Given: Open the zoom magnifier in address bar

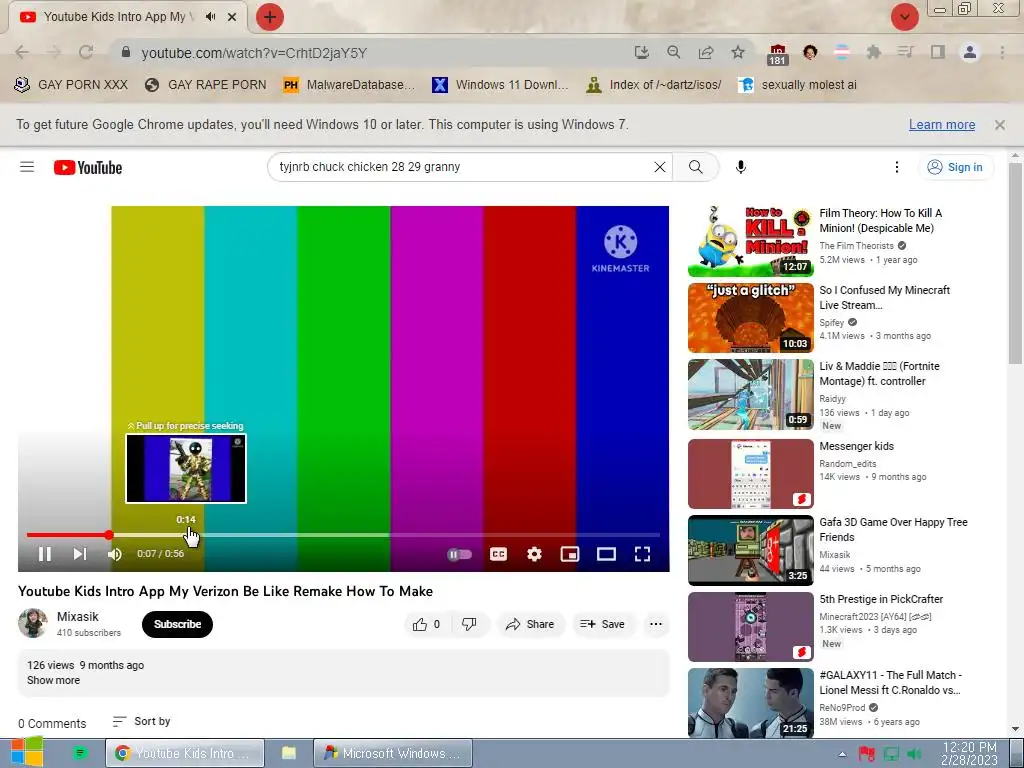Looking at the screenshot, I should [673, 52].
